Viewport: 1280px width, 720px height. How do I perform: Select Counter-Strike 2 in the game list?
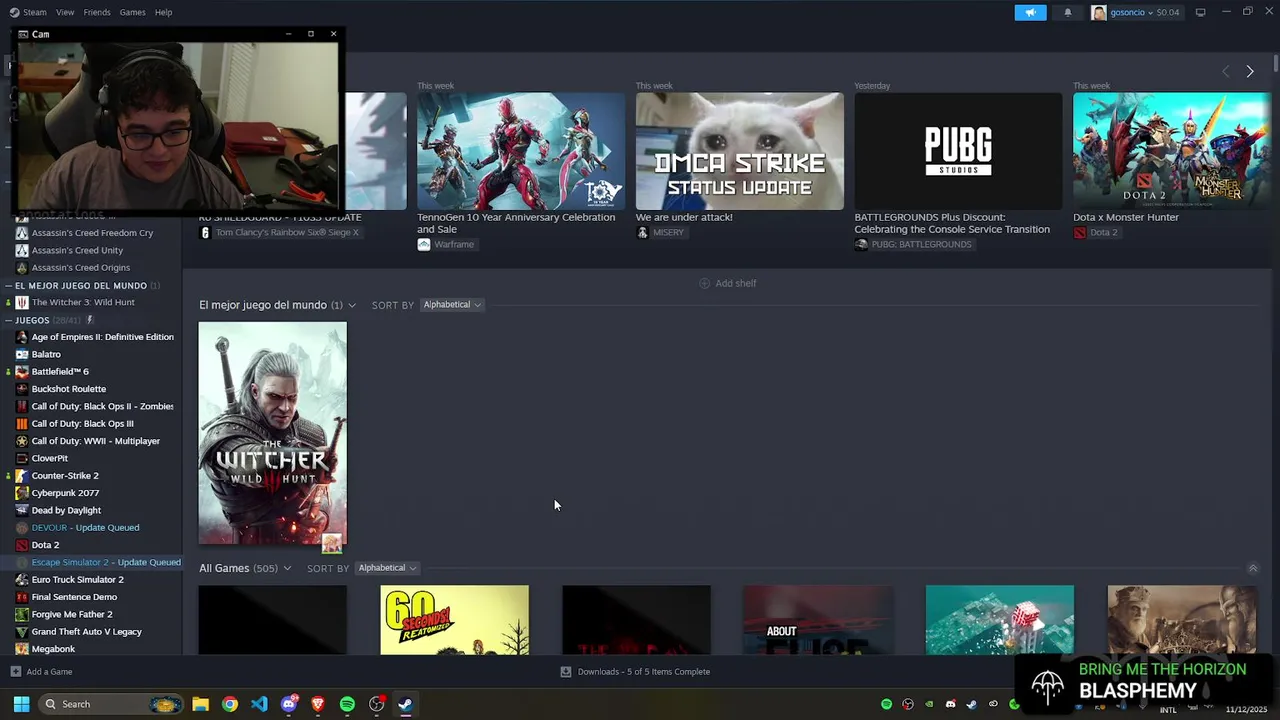click(x=65, y=475)
